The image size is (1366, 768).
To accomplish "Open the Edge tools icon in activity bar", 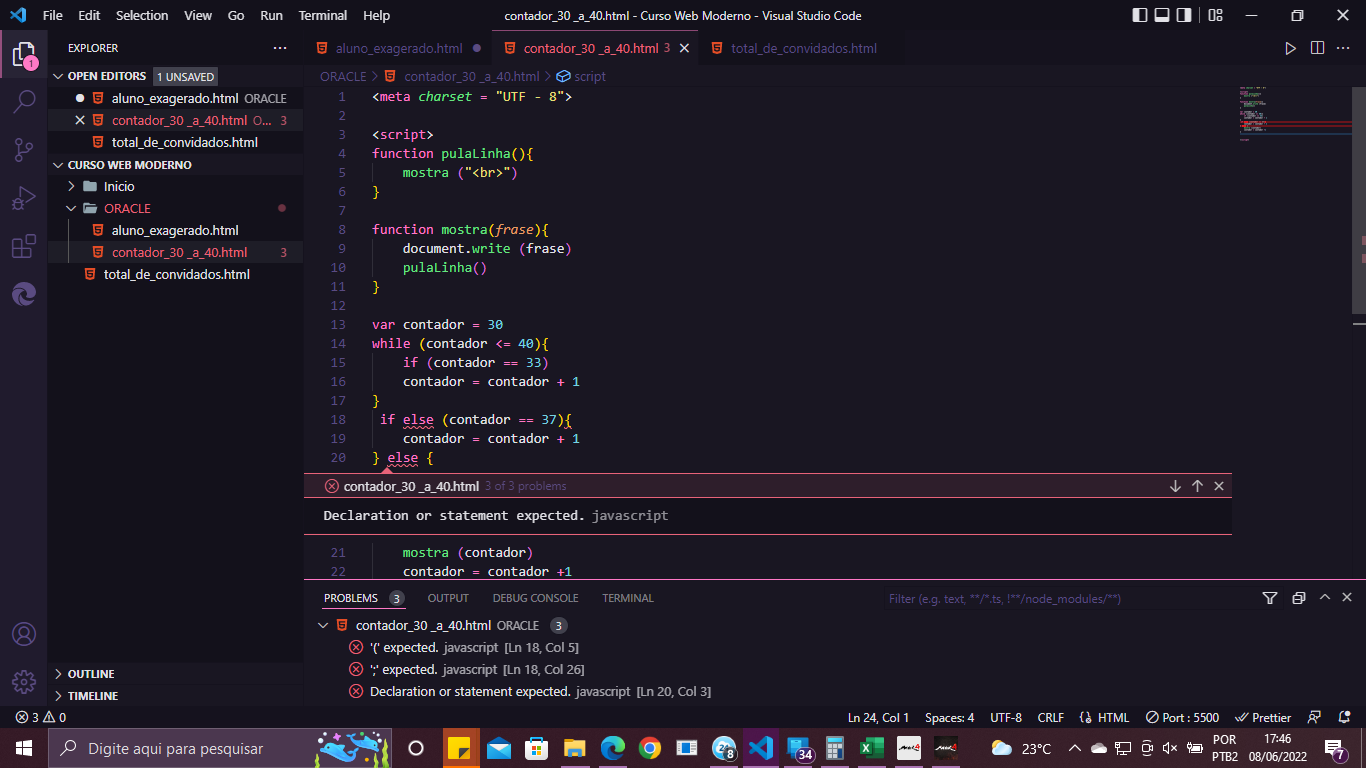I will [24, 294].
